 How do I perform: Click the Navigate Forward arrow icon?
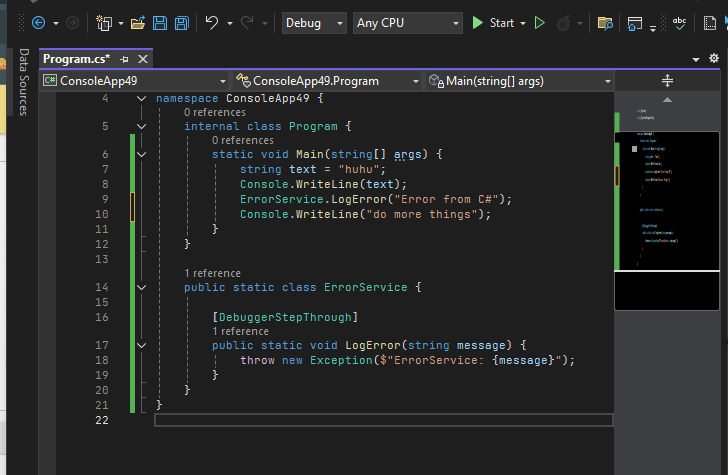coord(72,23)
